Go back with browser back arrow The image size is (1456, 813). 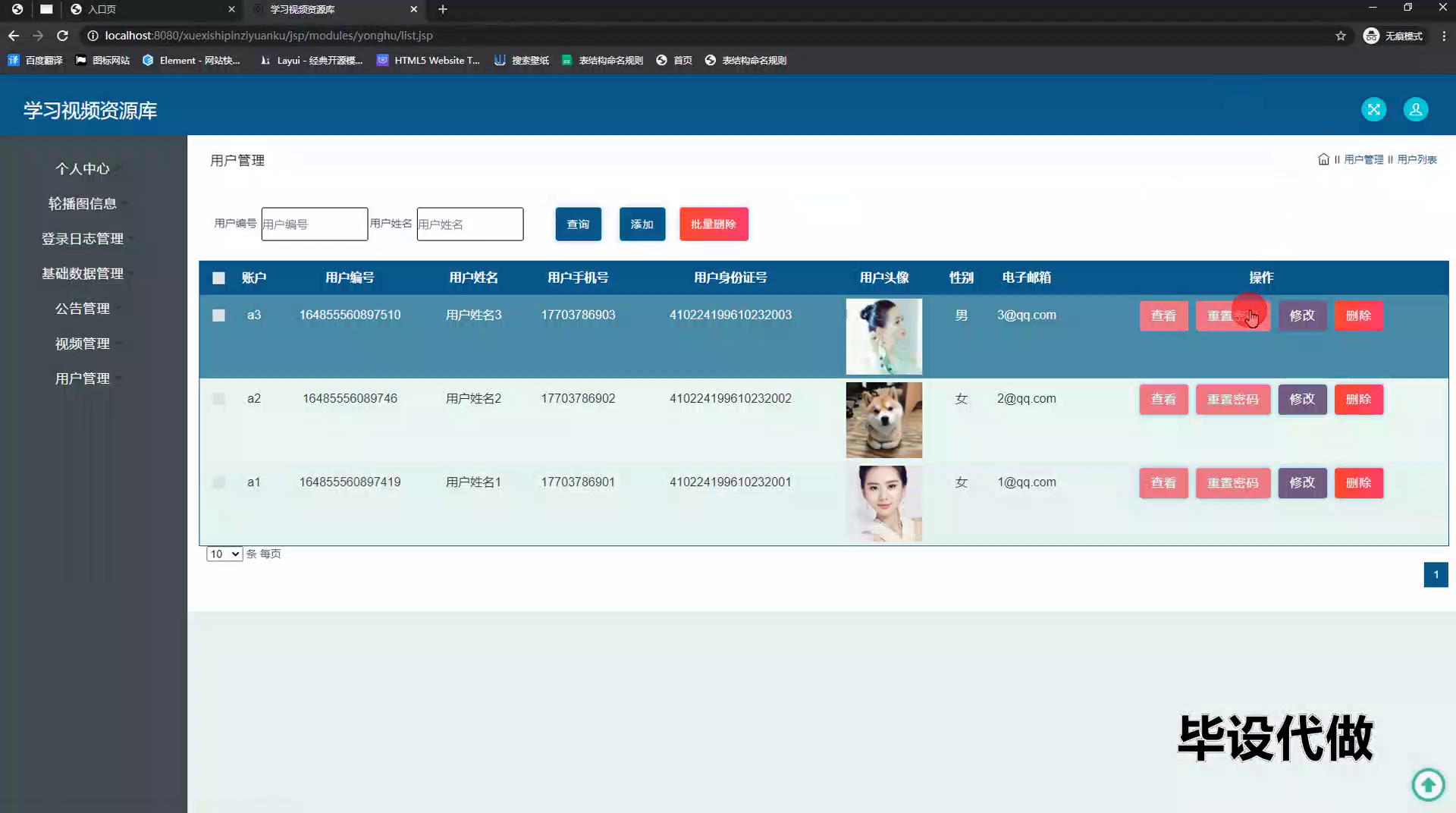tap(14, 36)
